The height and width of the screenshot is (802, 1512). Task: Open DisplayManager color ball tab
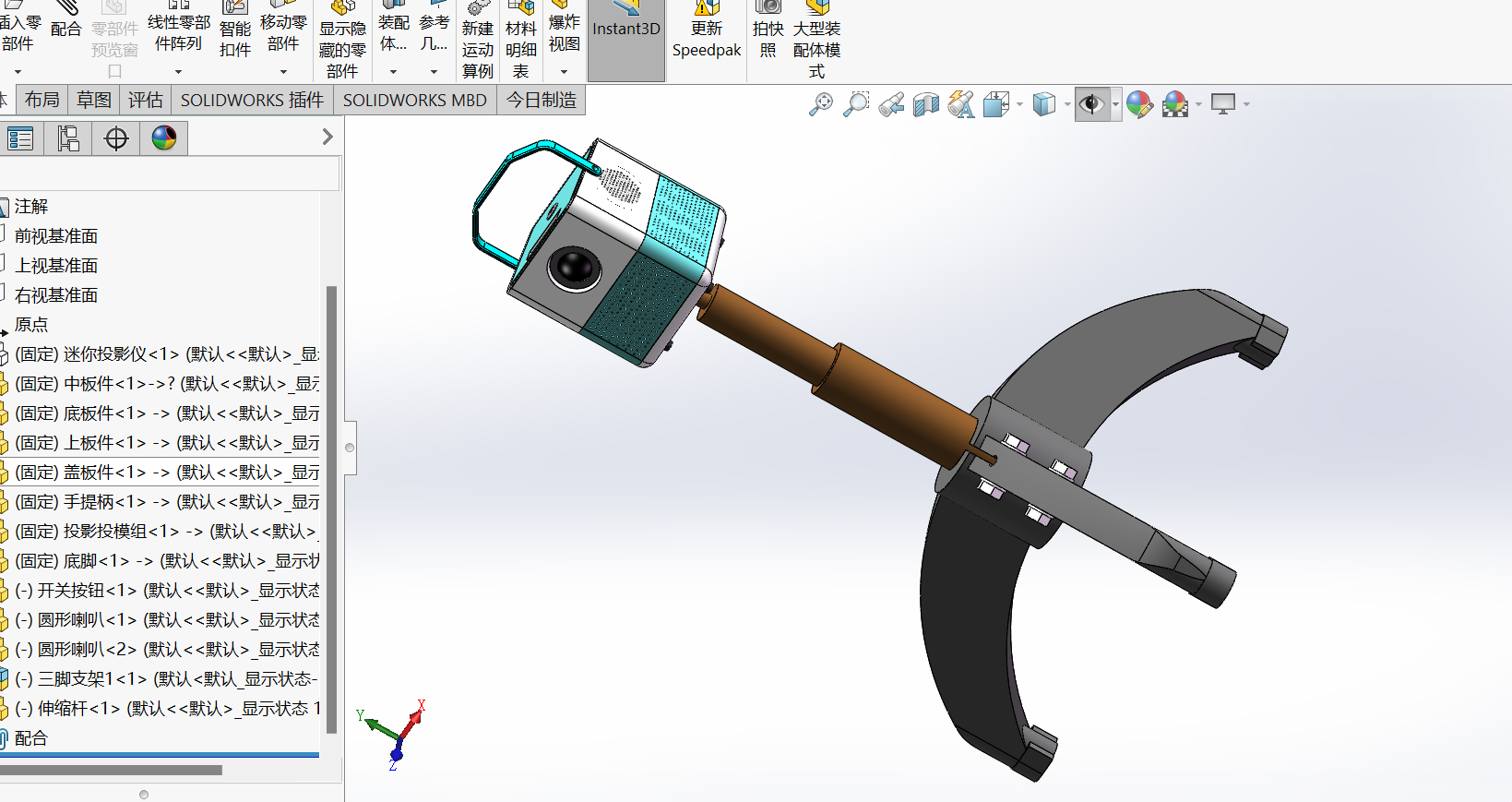164,138
